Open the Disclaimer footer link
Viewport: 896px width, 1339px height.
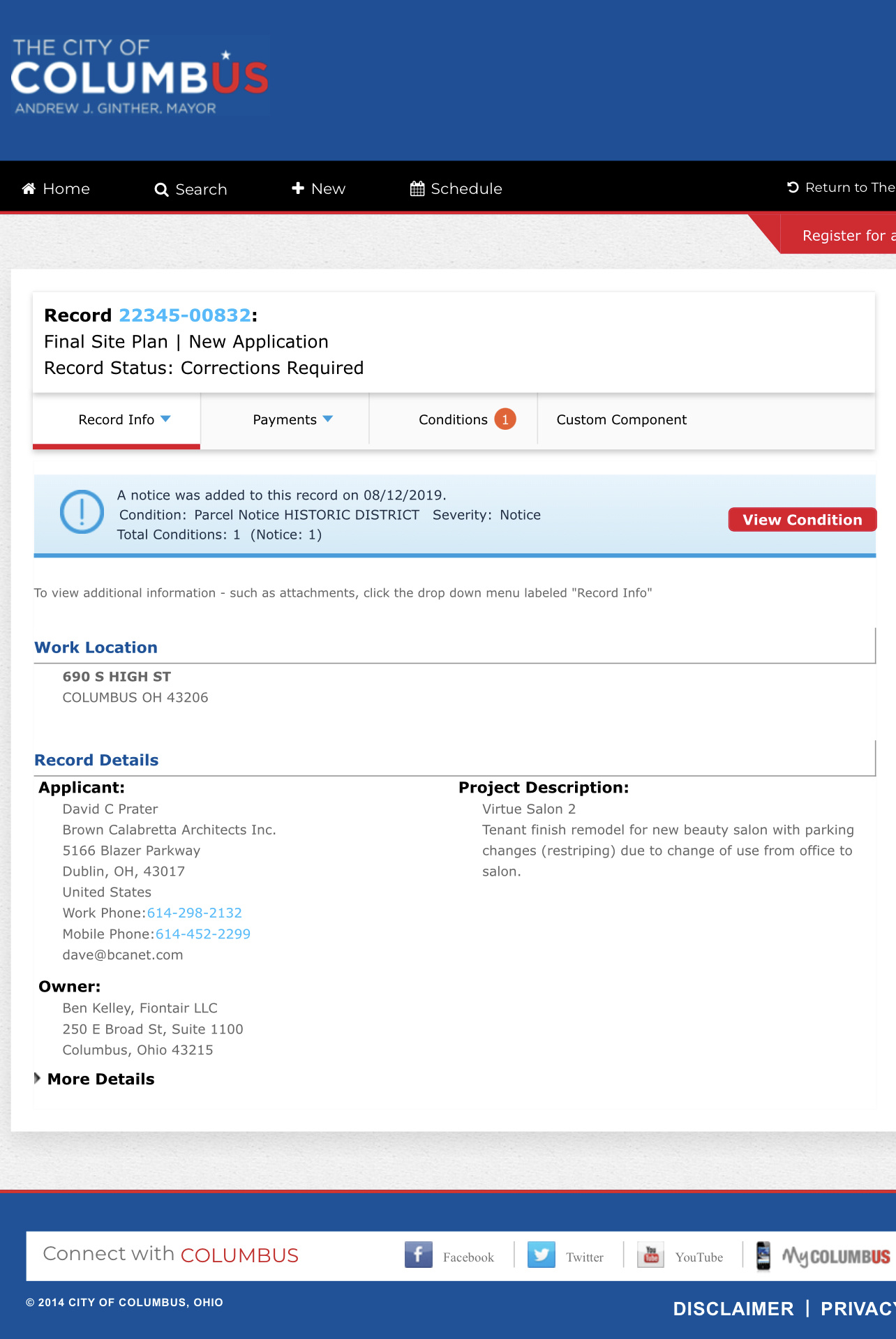[x=733, y=1308]
